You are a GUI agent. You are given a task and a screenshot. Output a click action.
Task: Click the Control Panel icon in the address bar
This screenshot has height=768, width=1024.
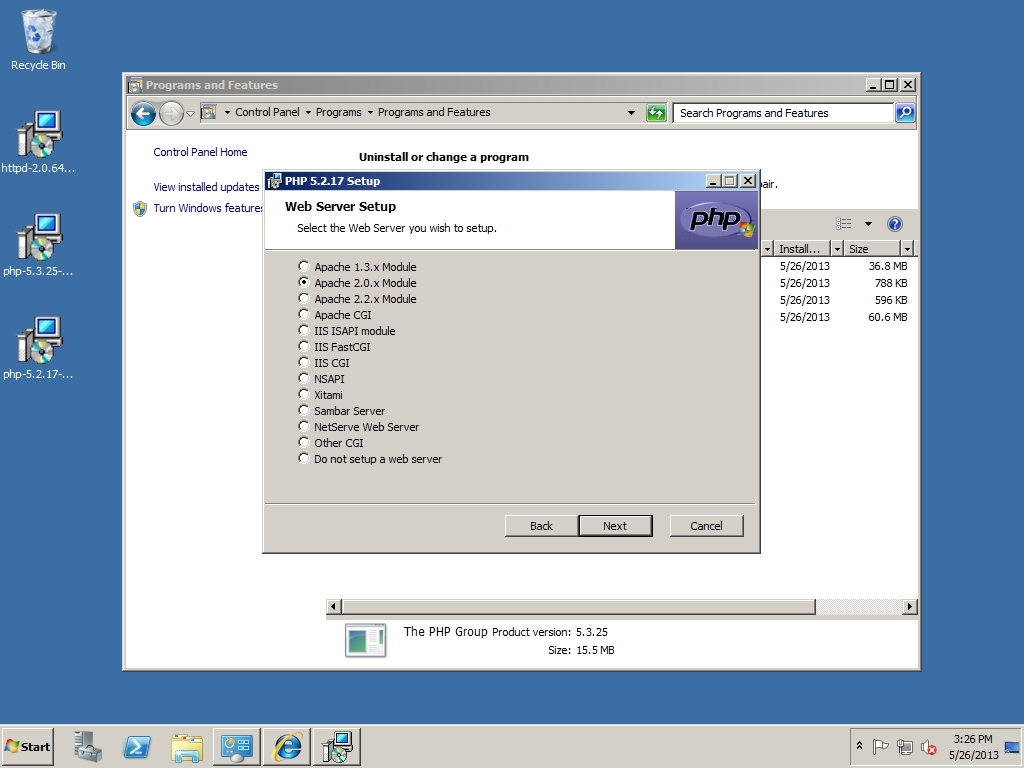[x=208, y=112]
